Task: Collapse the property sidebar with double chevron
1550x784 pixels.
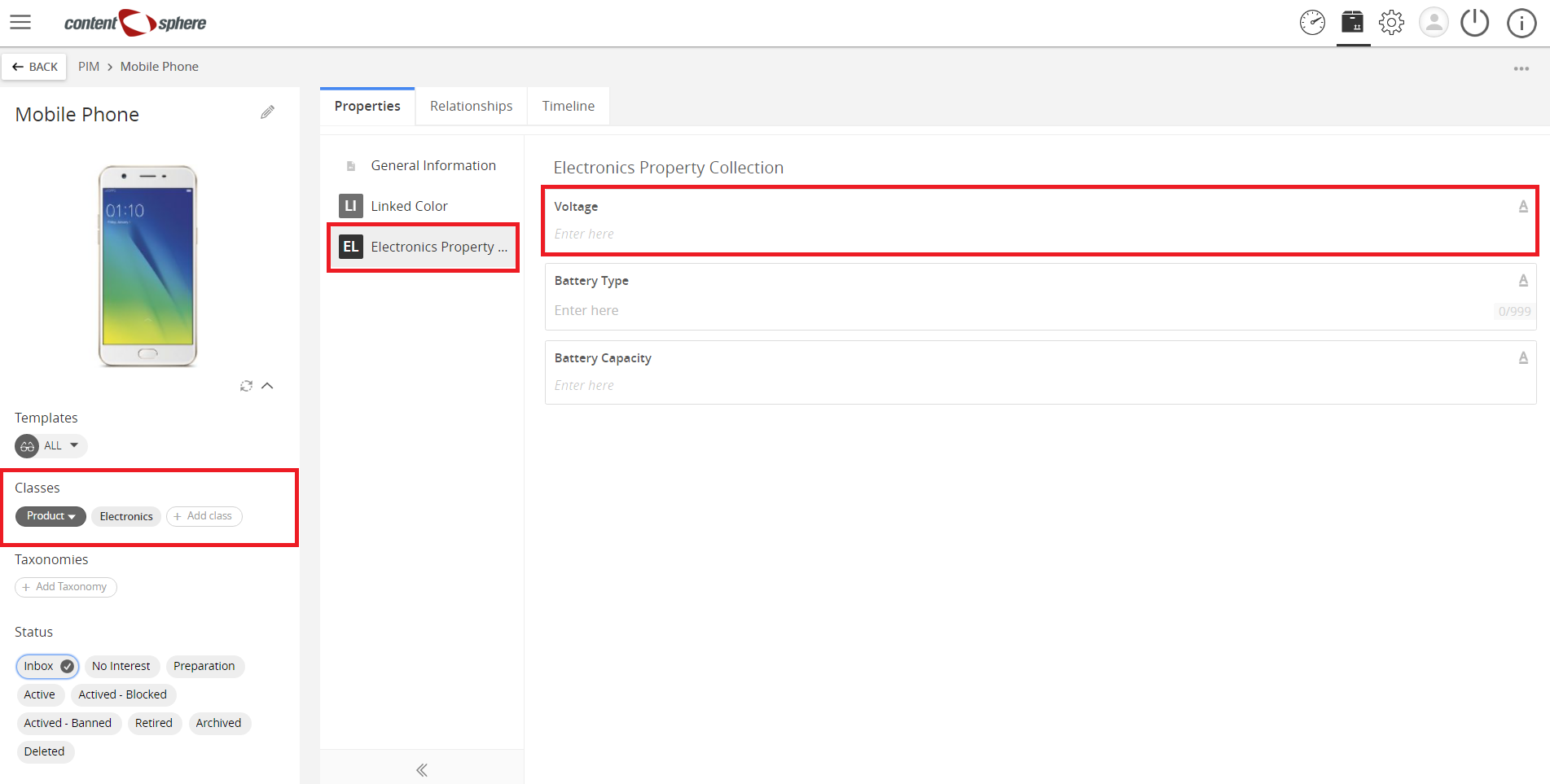Action: click(422, 770)
